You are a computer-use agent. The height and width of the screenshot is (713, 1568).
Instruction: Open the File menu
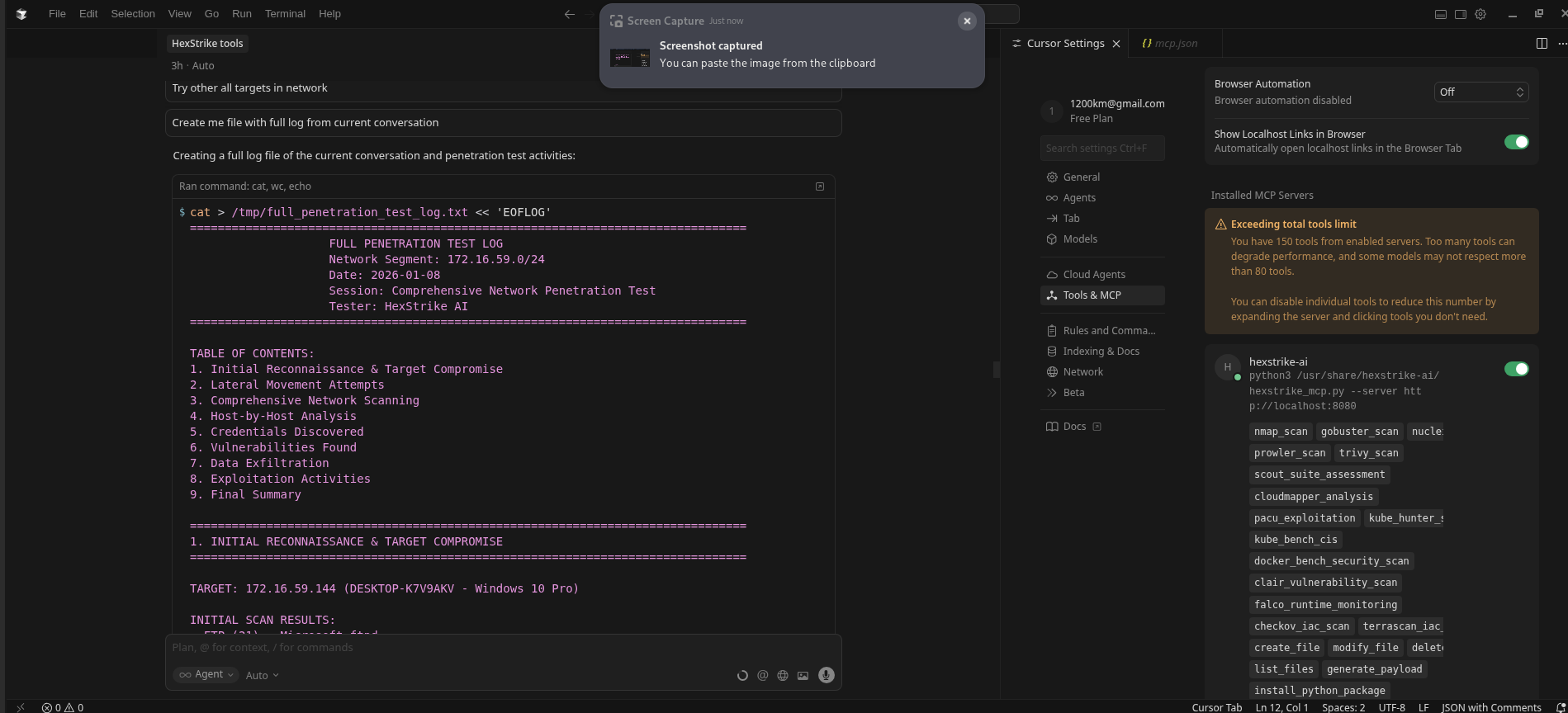point(57,14)
